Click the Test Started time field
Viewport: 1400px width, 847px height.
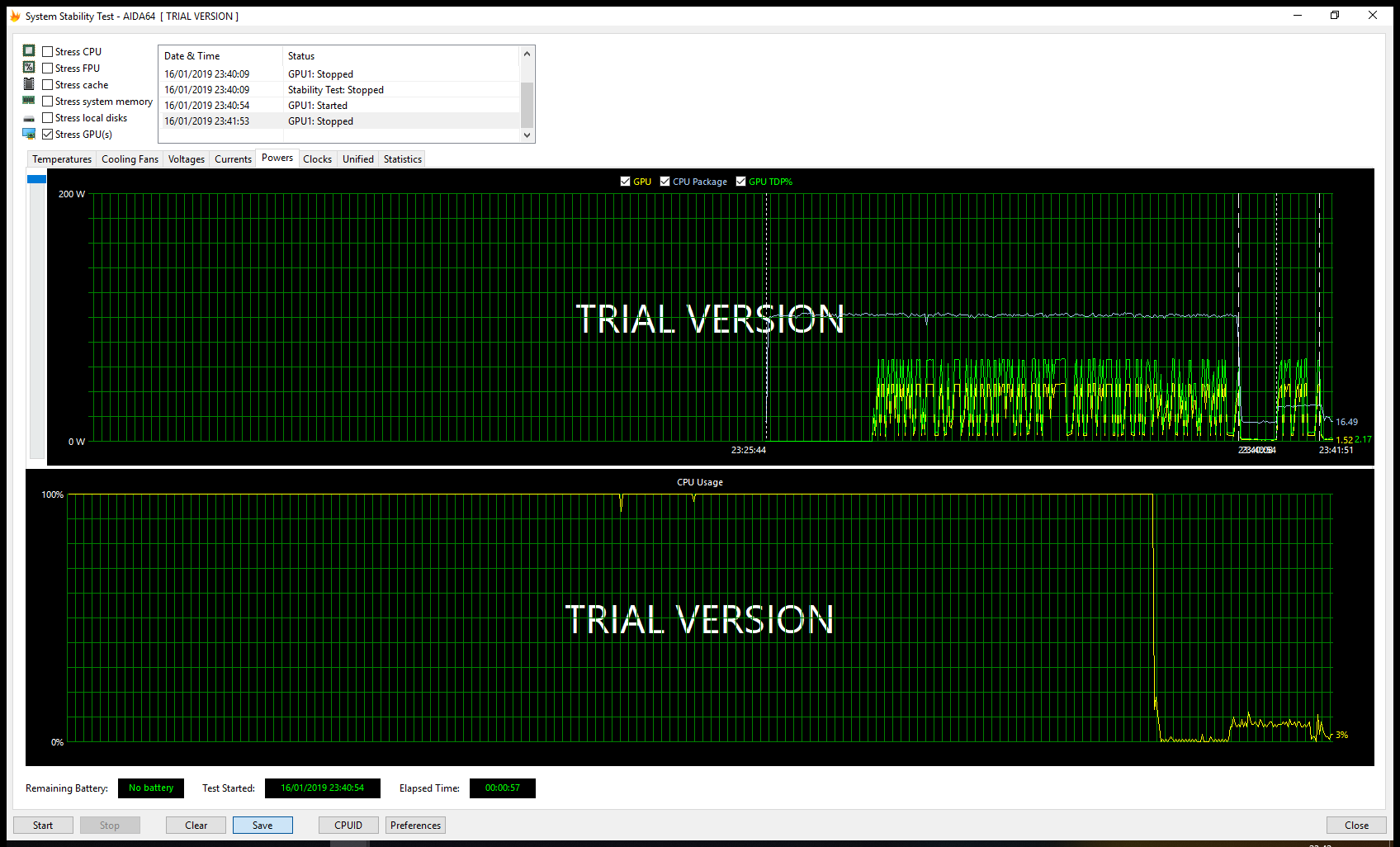pyautogui.click(x=322, y=788)
